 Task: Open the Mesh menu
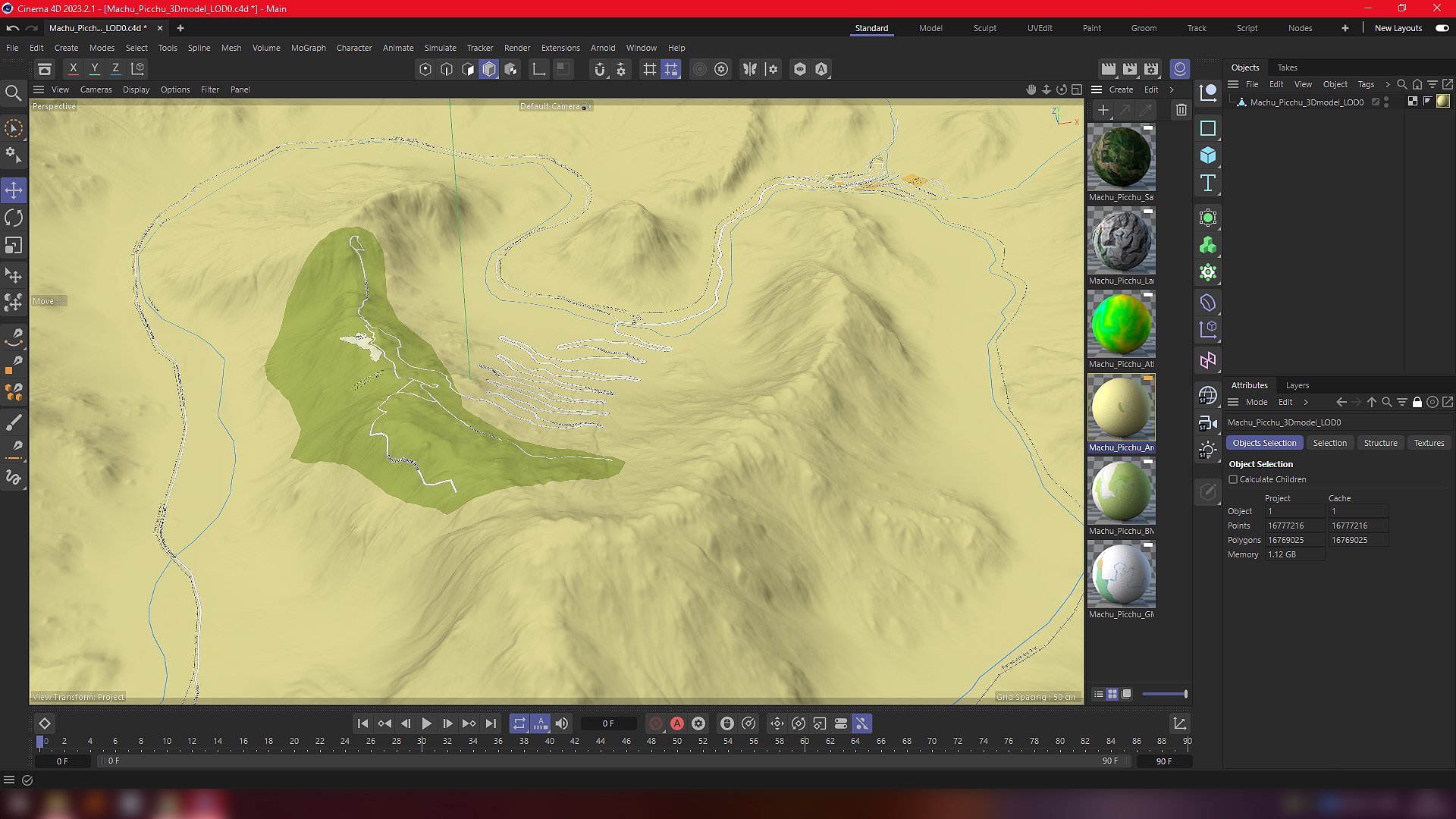click(231, 48)
